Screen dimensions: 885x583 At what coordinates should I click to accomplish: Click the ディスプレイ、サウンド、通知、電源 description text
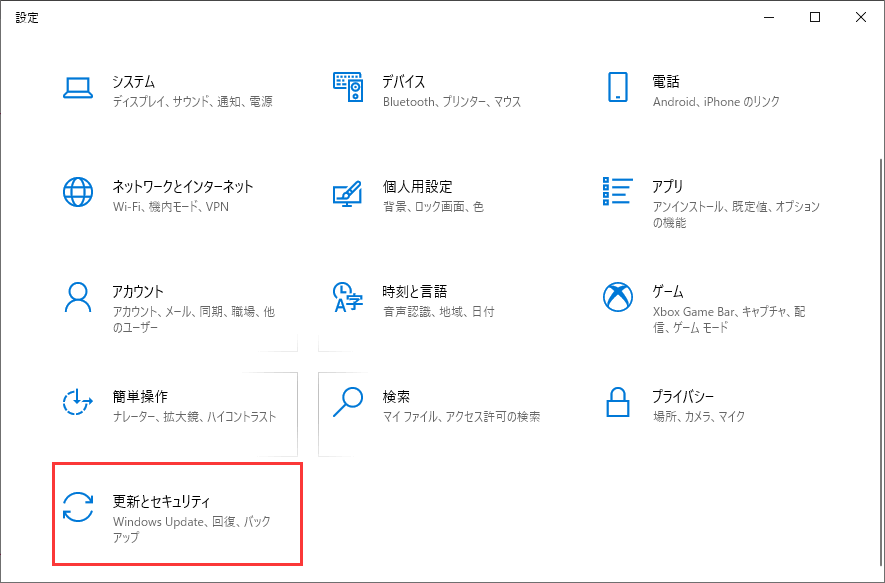click(x=192, y=102)
